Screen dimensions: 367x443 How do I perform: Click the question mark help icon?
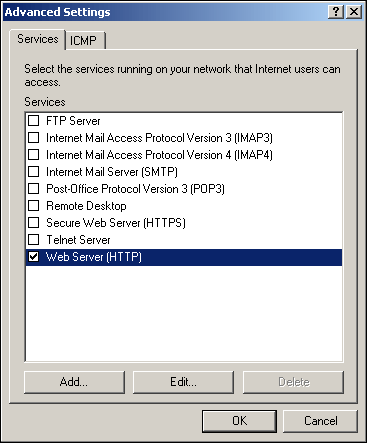(x=336, y=12)
